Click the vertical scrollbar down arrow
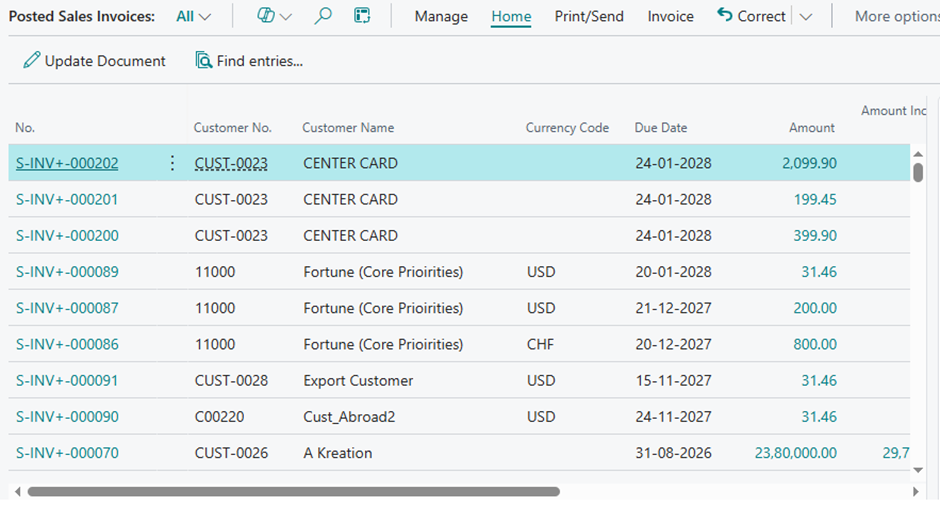Viewport: 940px width, 506px height. pyautogui.click(x=918, y=471)
